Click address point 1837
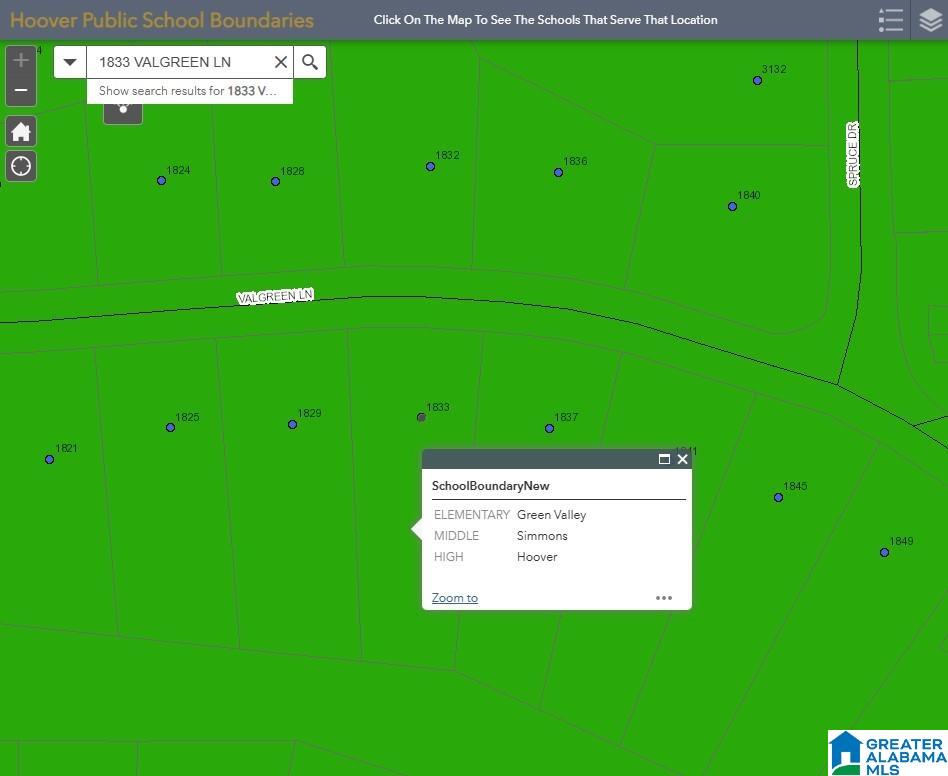This screenshot has height=776, width=948. click(x=550, y=428)
